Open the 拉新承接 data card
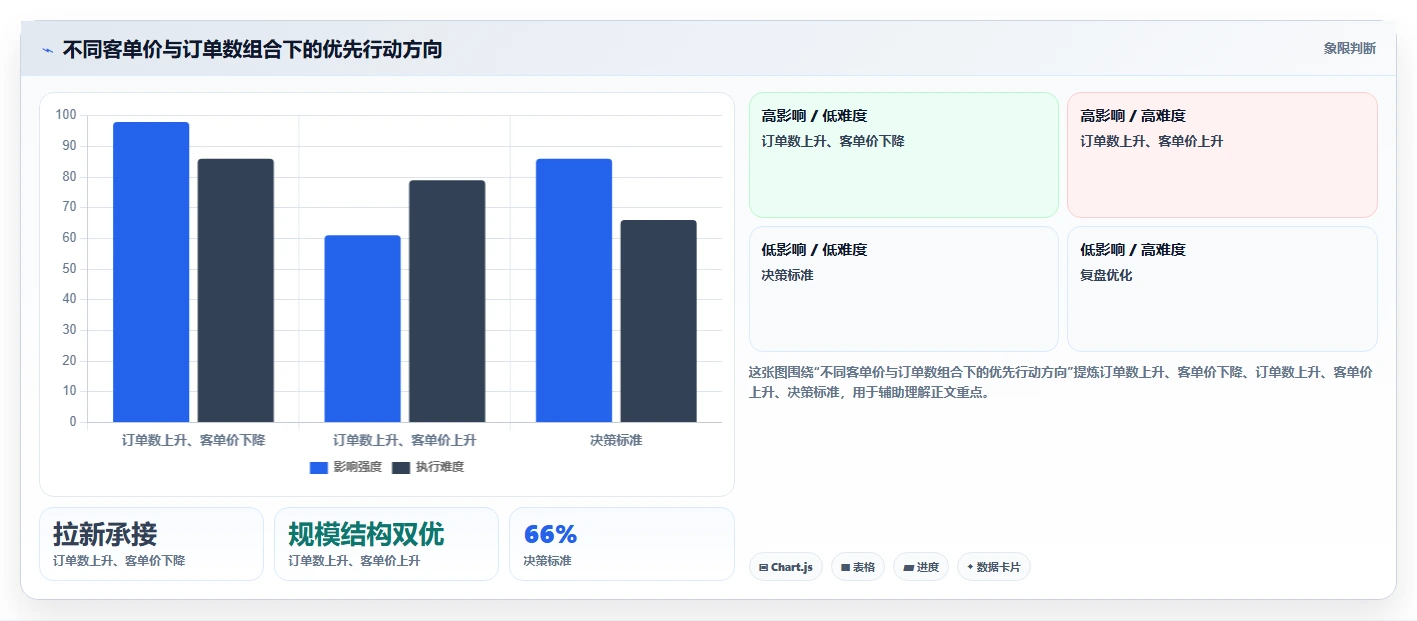Screen dimensions: 1417x621 point(151,544)
